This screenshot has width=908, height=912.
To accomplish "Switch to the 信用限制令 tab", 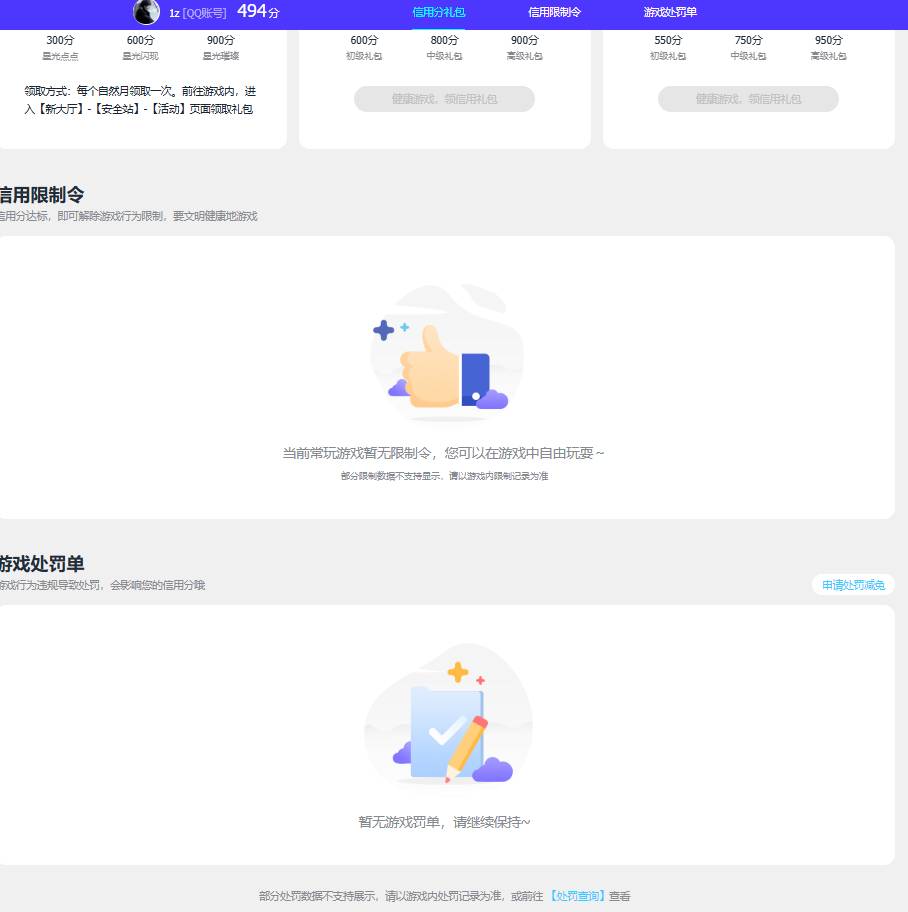I will 555,13.
